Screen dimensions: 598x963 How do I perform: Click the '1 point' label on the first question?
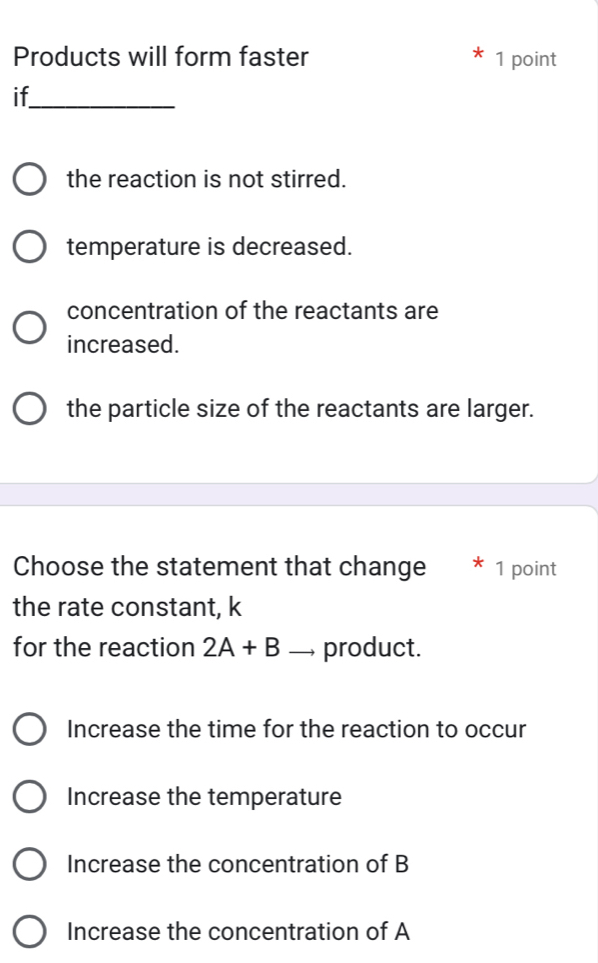pos(524,60)
